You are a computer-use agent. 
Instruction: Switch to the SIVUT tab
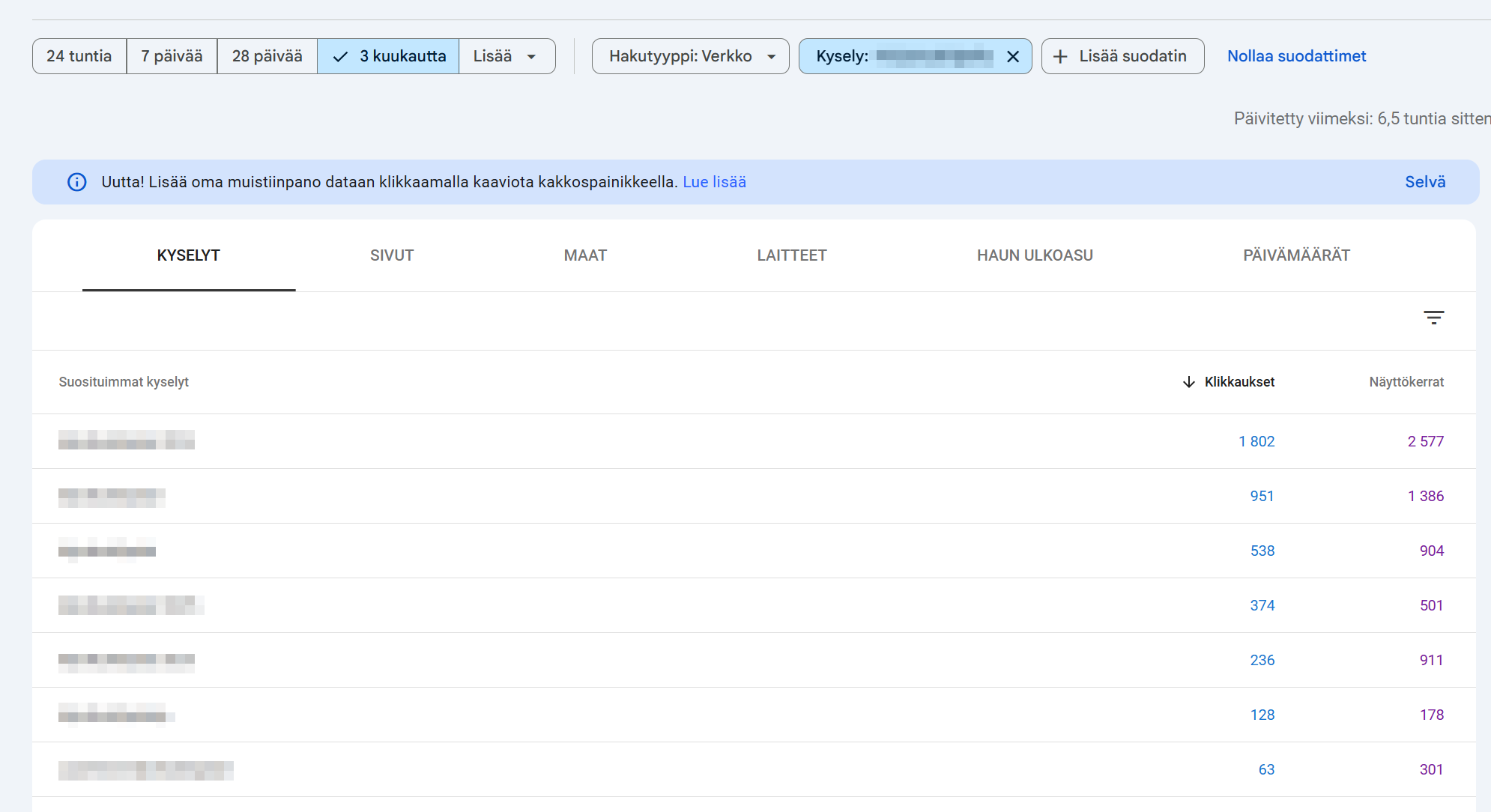[392, 255]
